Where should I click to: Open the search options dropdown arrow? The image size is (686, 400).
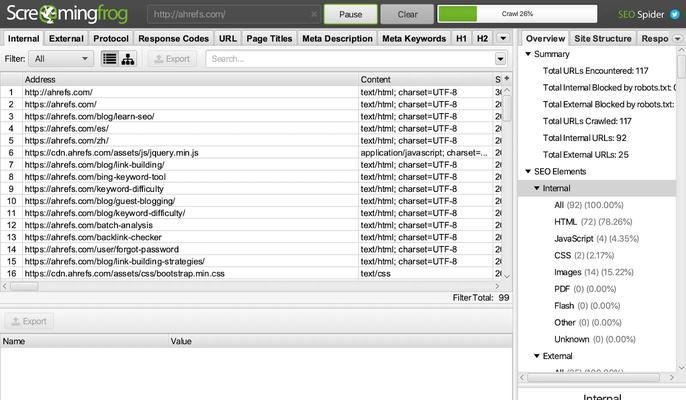tap(500, 59)
